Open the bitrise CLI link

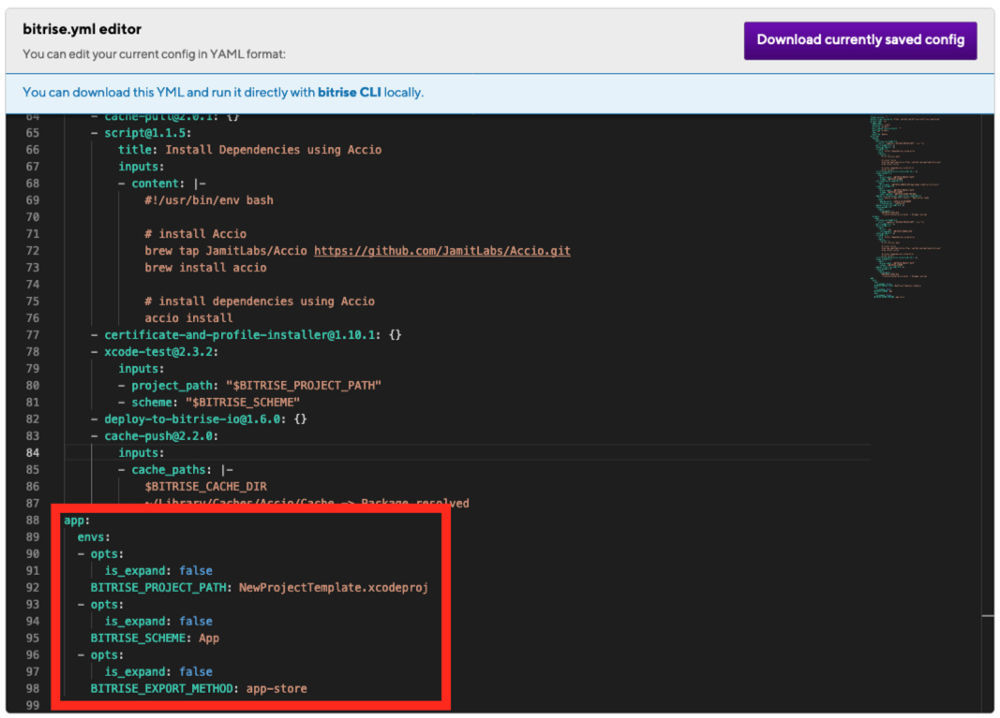[x=349, y=92]
